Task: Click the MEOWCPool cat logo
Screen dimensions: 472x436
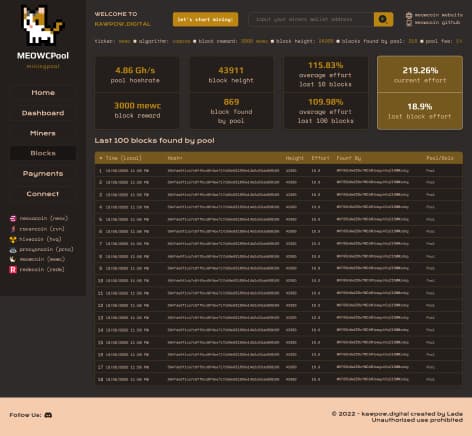Action: [x=42, y=26]
